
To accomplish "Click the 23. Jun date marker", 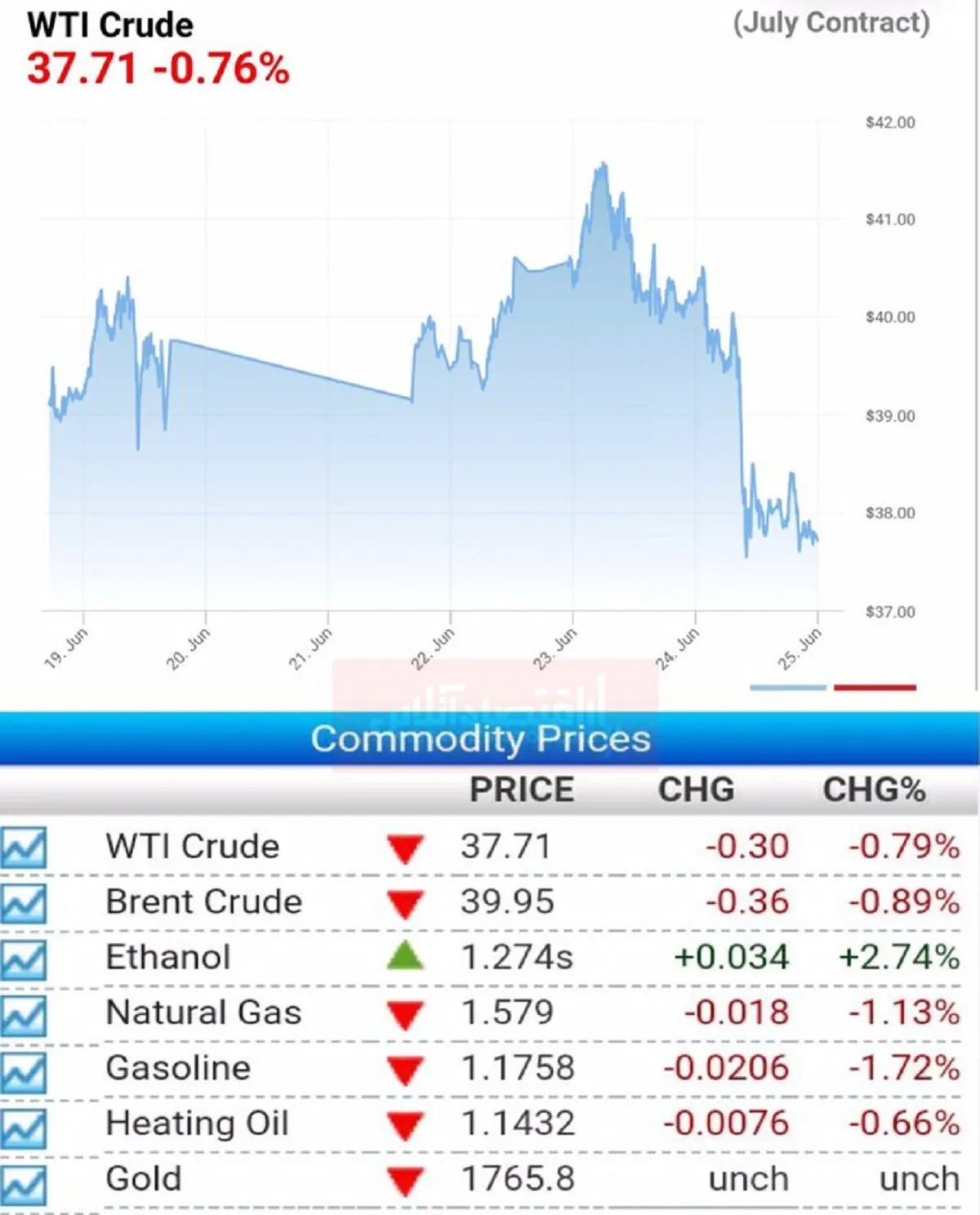I will [x=555, y=648].
